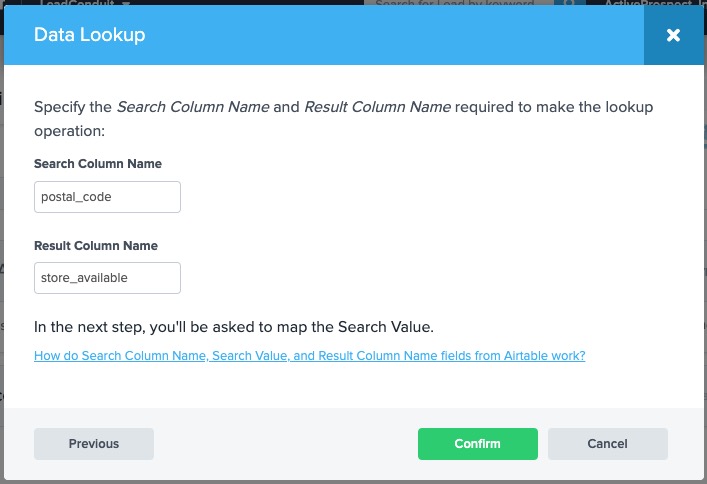Click the blue header bar beside the title

point(400,35)
